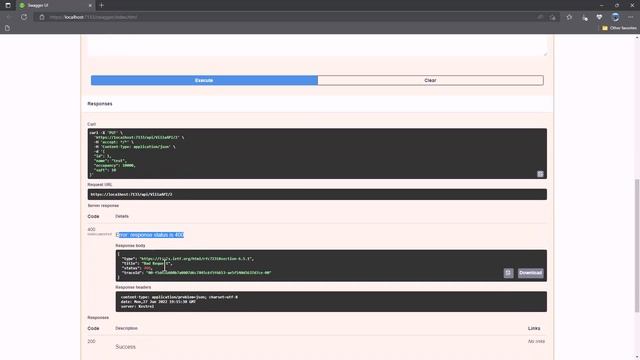
Task: Click the "Server response" label
Action: click(x=103, y=206)
